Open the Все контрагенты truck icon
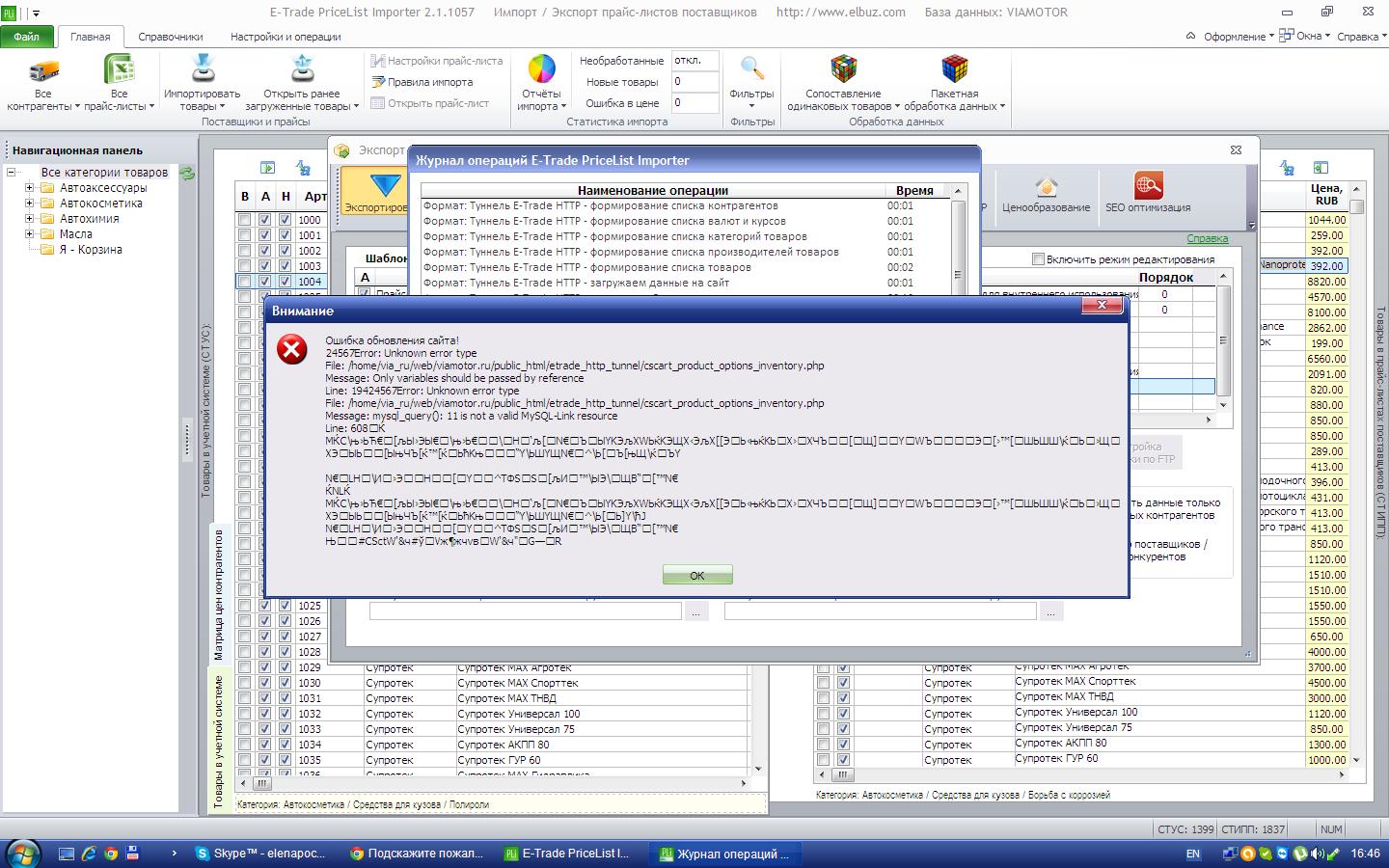This screenshot has height=868, width=1389. (x=43, y=70)
